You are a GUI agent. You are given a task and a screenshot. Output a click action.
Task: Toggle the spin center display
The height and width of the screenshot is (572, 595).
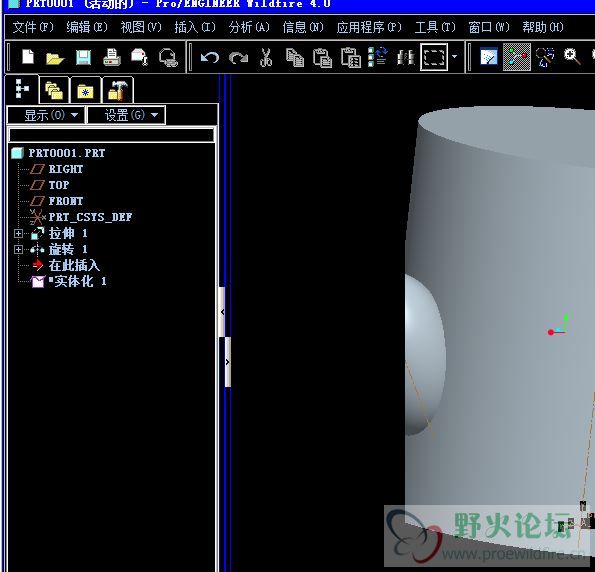pyautogui.click(x=517, y=57)
